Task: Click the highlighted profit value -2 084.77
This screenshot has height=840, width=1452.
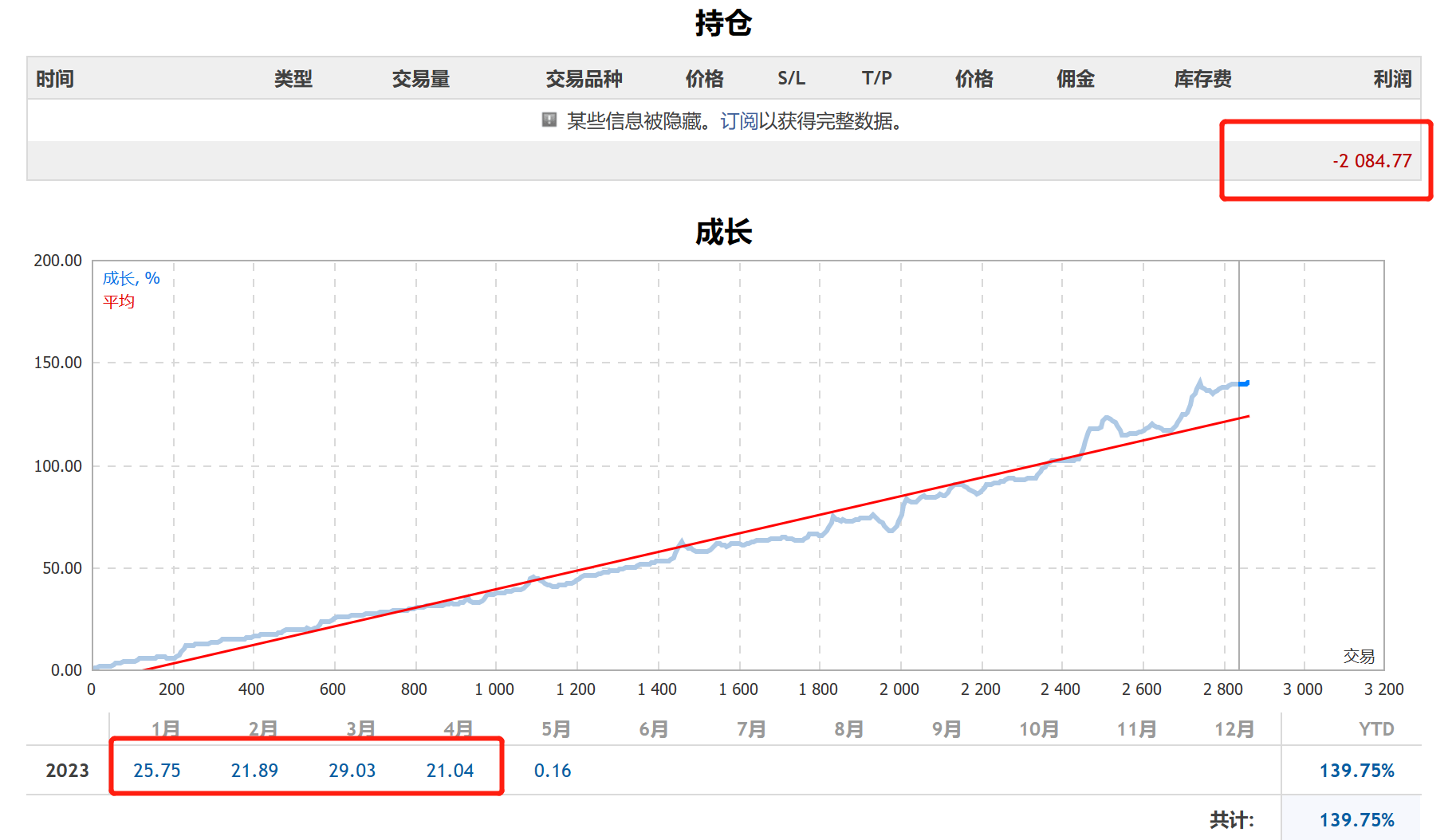Action: [1372, 161]
